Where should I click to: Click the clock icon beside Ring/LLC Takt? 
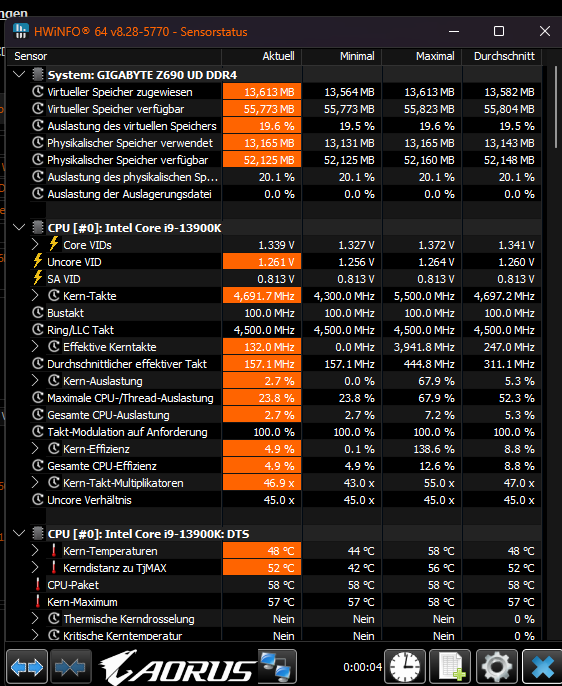point(38,329)
